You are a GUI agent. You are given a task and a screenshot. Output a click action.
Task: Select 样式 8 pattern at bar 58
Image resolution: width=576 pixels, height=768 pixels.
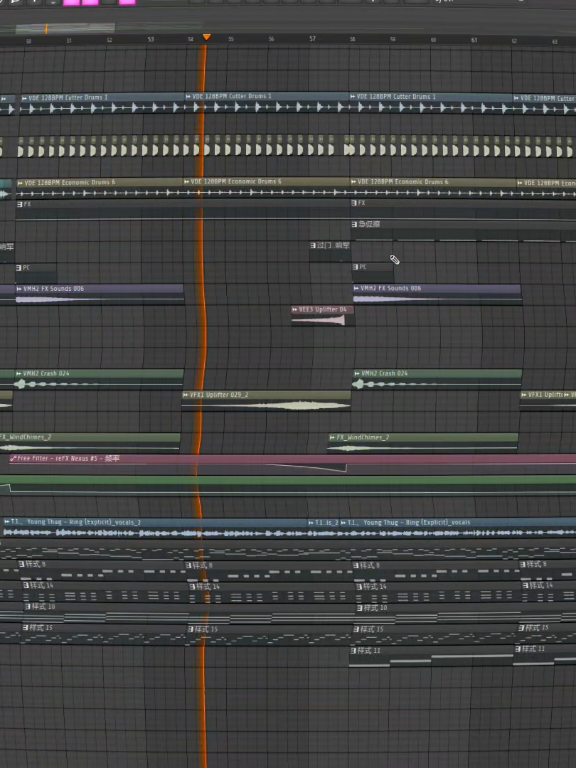coord(435,571)
